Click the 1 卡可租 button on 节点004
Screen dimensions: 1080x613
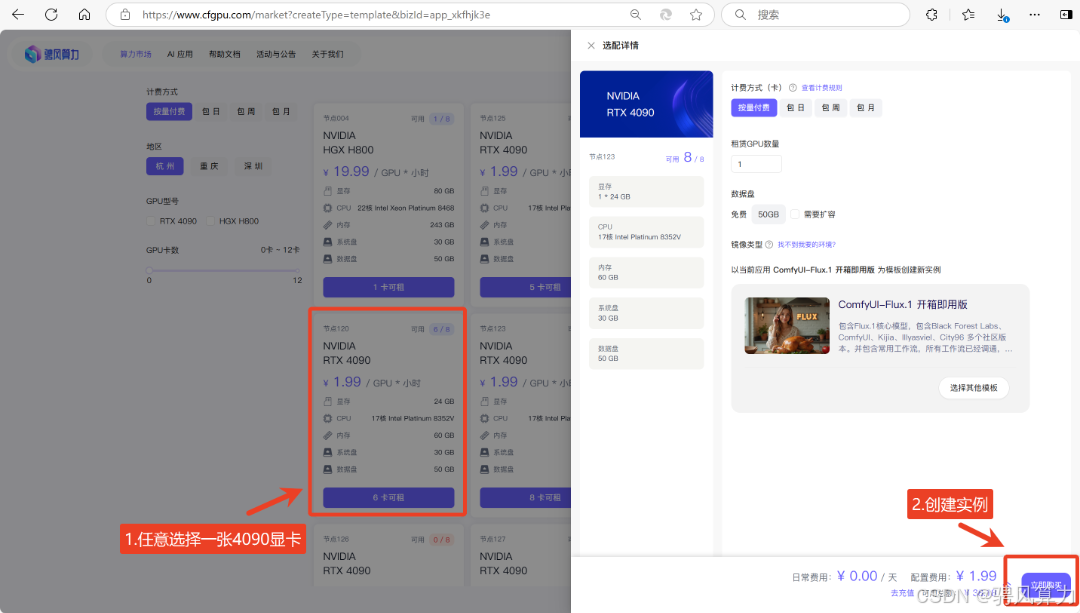click(388, 287)
